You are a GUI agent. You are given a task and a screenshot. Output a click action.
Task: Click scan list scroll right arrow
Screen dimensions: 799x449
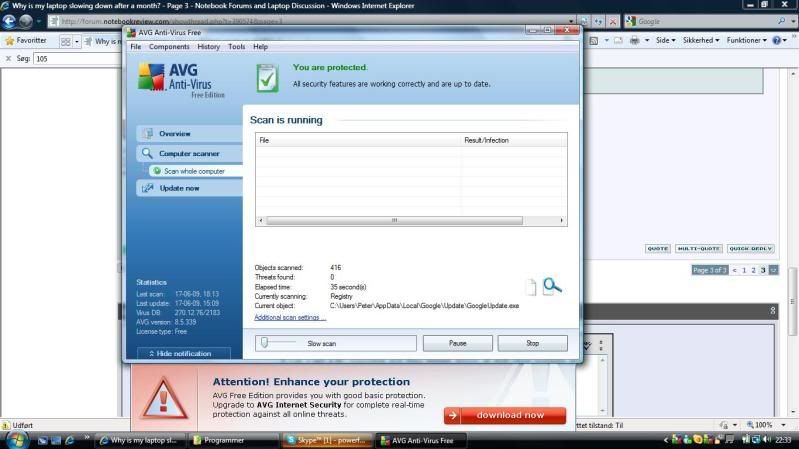[x=562, y=220]
